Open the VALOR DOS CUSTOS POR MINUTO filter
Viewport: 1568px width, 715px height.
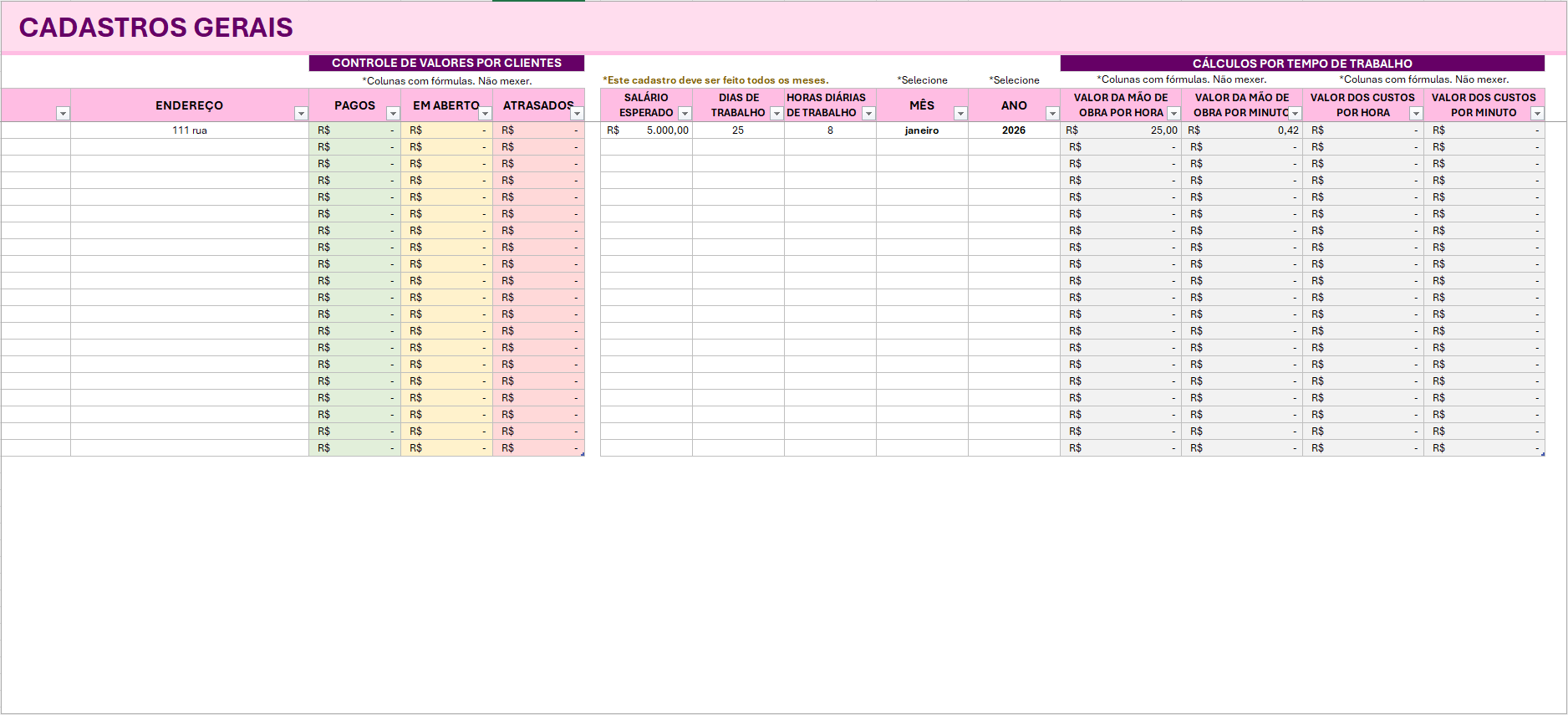tap(1537, 114)
